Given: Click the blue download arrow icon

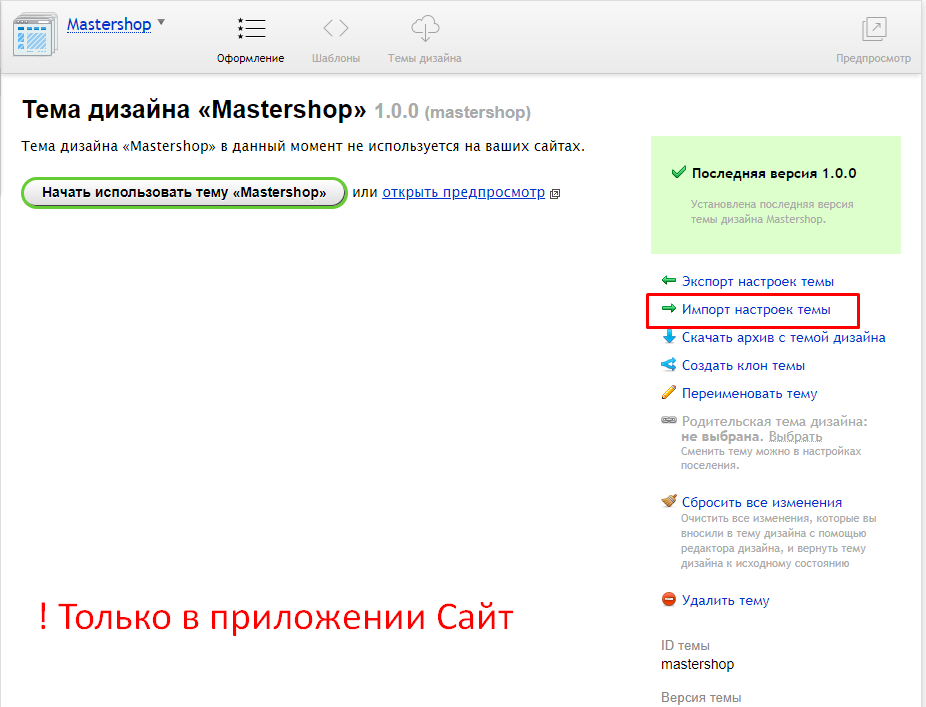Looking at the screenshot, I should point(669,338).
